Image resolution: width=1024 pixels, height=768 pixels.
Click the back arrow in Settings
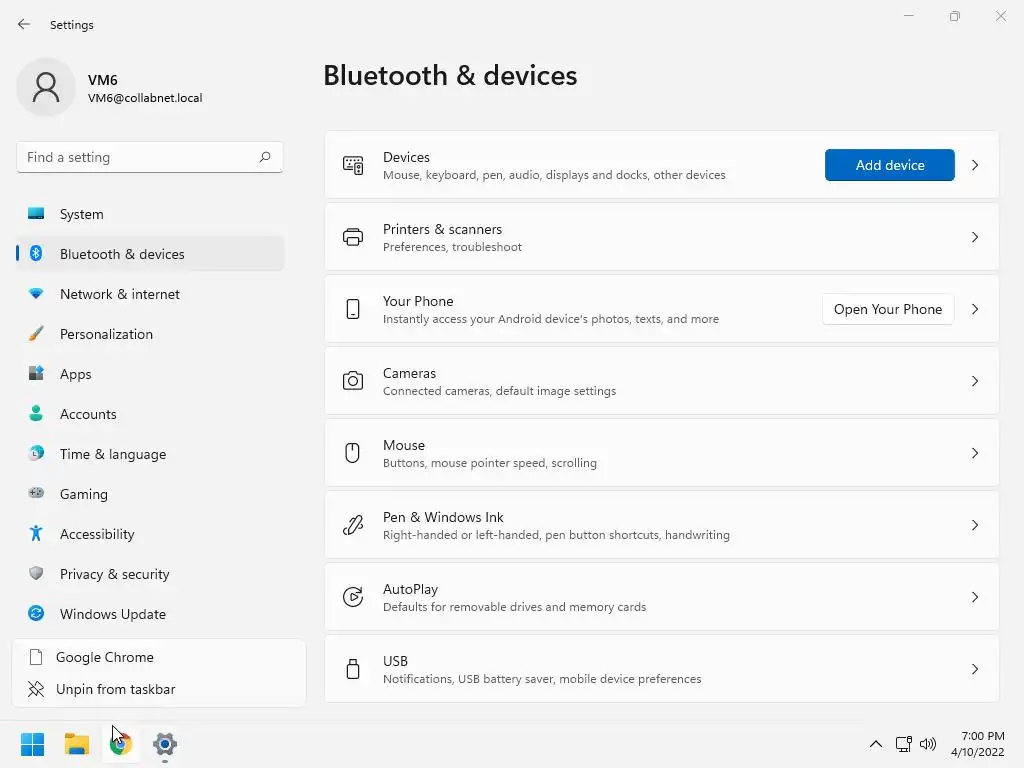pyautogui.click(x=24, y=25)
